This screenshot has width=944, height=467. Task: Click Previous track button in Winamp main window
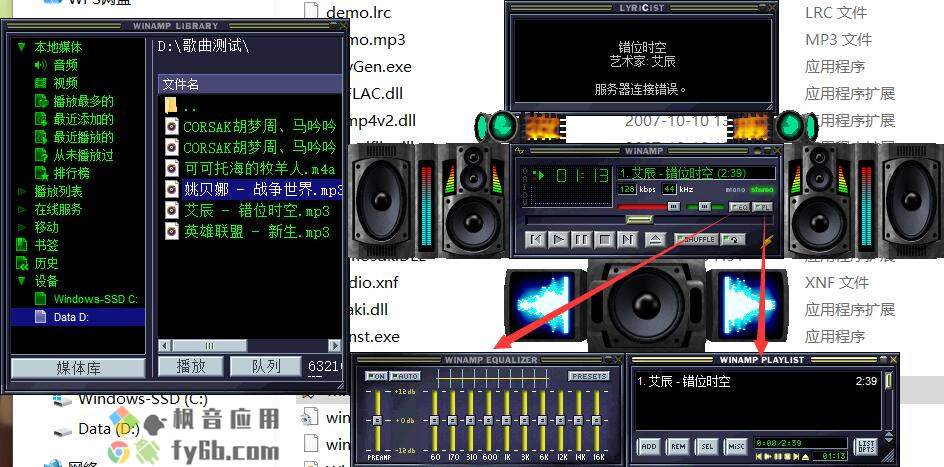[535, 240]
